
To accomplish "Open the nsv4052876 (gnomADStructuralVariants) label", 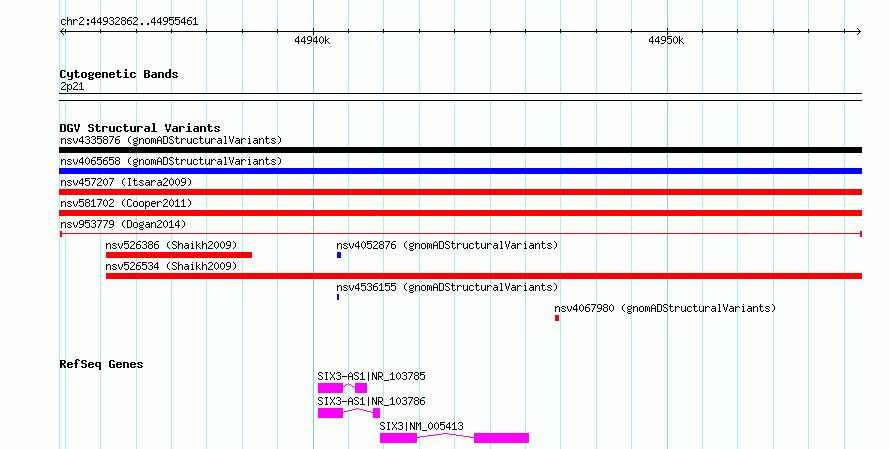I will pyautogui.click(x=447, y=245).
